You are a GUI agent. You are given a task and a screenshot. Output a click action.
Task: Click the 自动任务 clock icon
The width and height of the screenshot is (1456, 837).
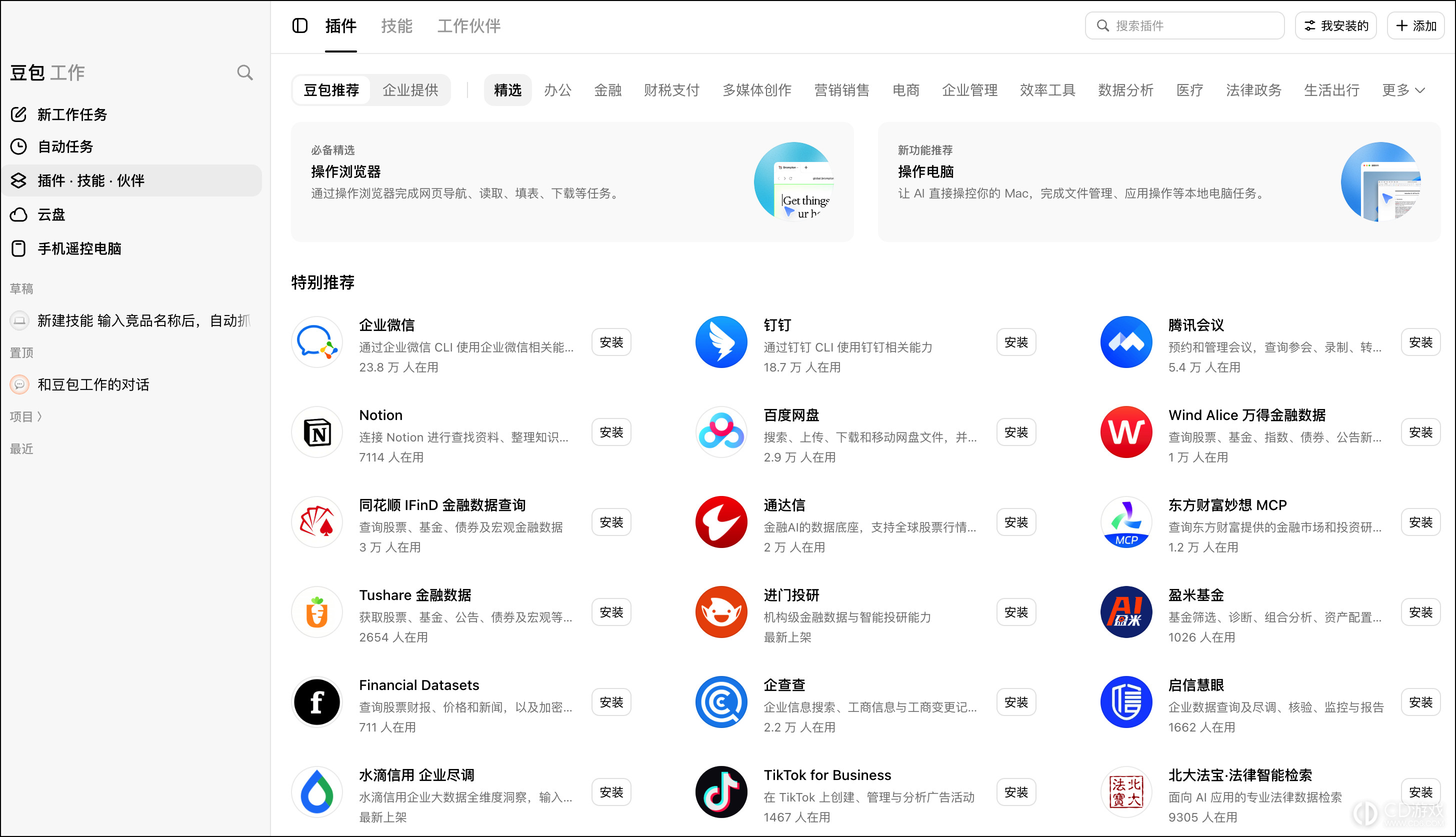[19, 146]
